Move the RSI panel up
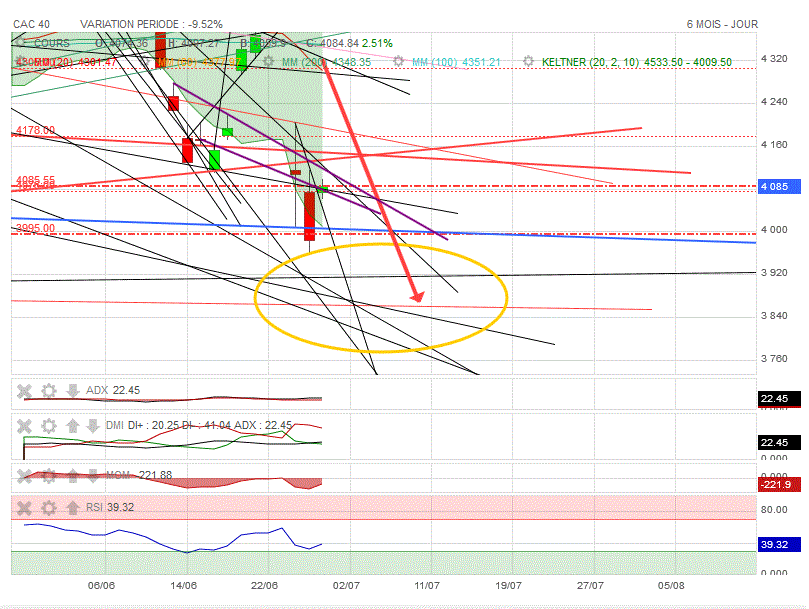The height and width of the screenshot is (609, 809). click(73, 508)
